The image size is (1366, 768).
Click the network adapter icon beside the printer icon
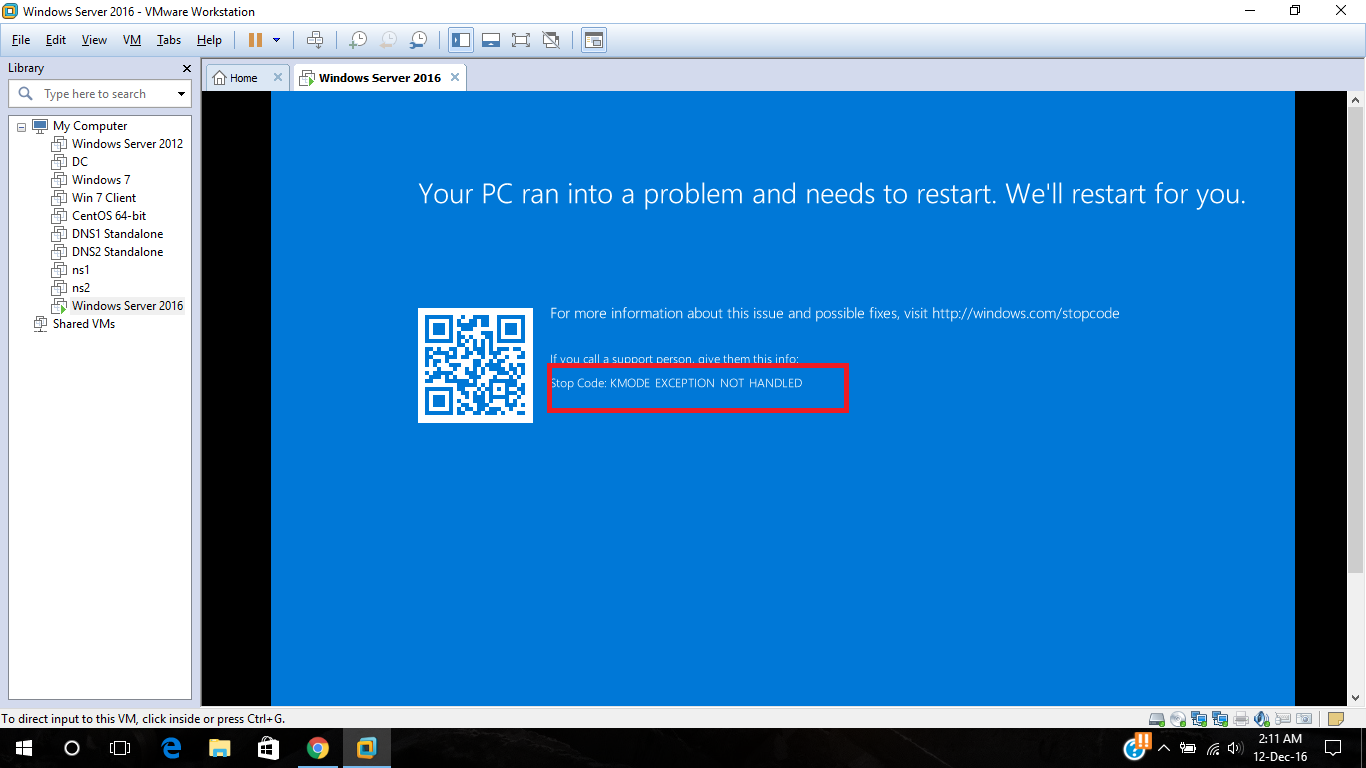(1220, 718)
